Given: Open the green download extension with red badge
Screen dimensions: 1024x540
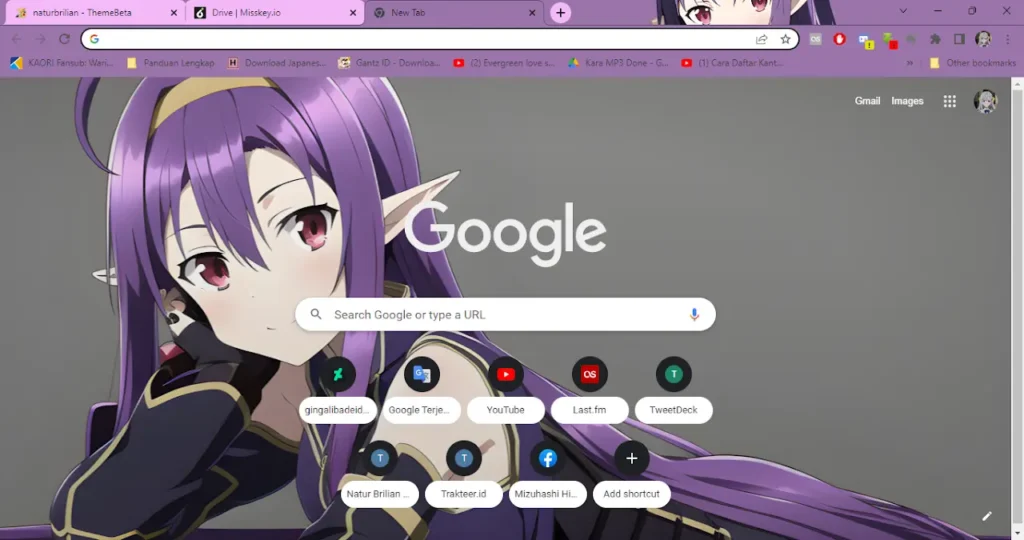Looking at the screenshot, I should click(x=890, y=41).
